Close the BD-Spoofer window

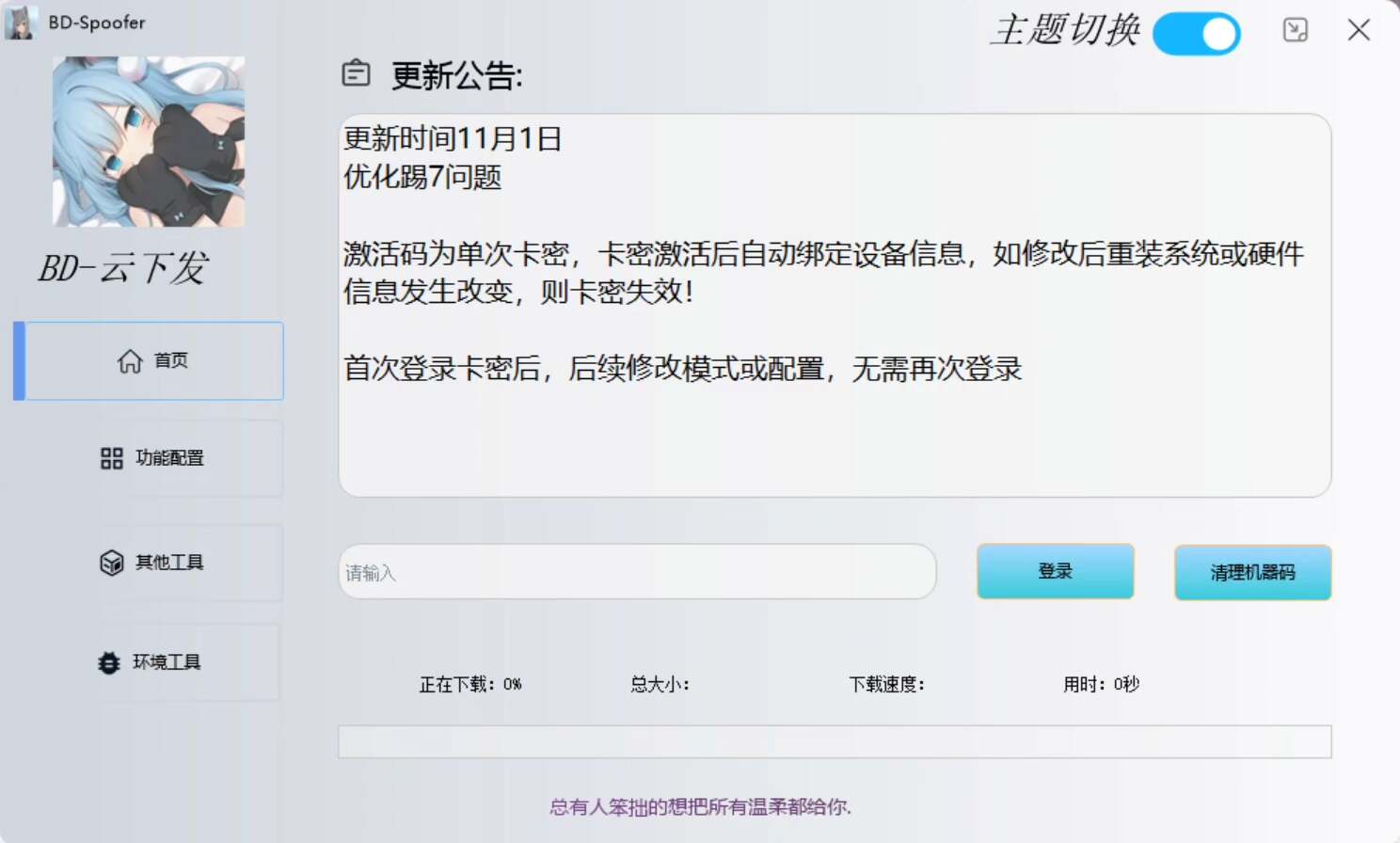click(x=1359, y=30)
